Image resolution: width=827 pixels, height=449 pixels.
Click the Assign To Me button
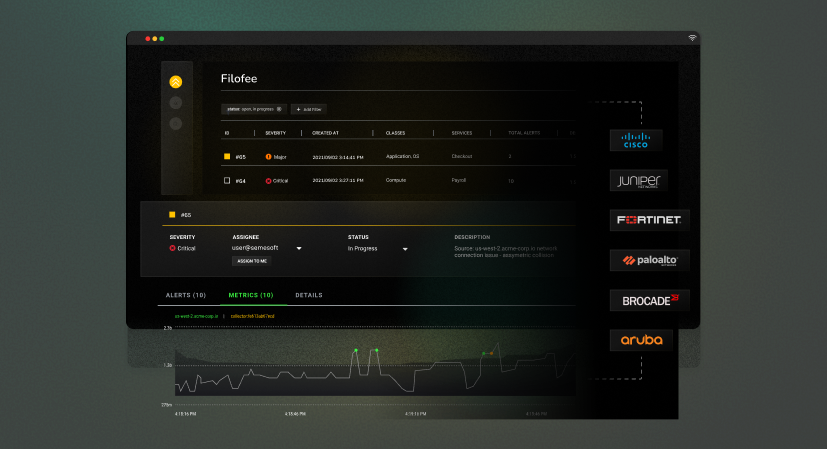[x=252, y=261]
